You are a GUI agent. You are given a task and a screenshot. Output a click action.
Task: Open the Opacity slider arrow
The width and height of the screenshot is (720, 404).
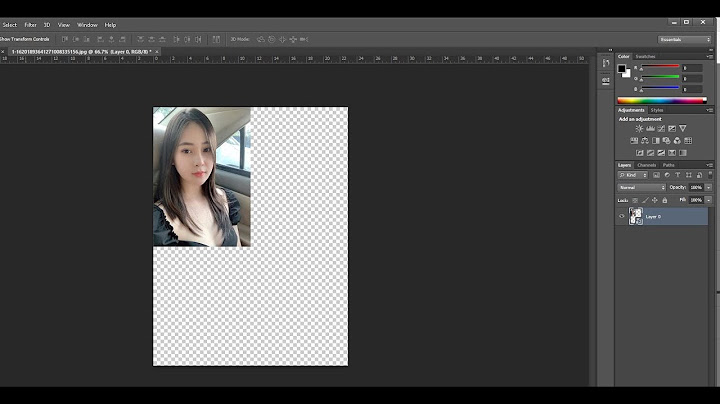(709, 187)
